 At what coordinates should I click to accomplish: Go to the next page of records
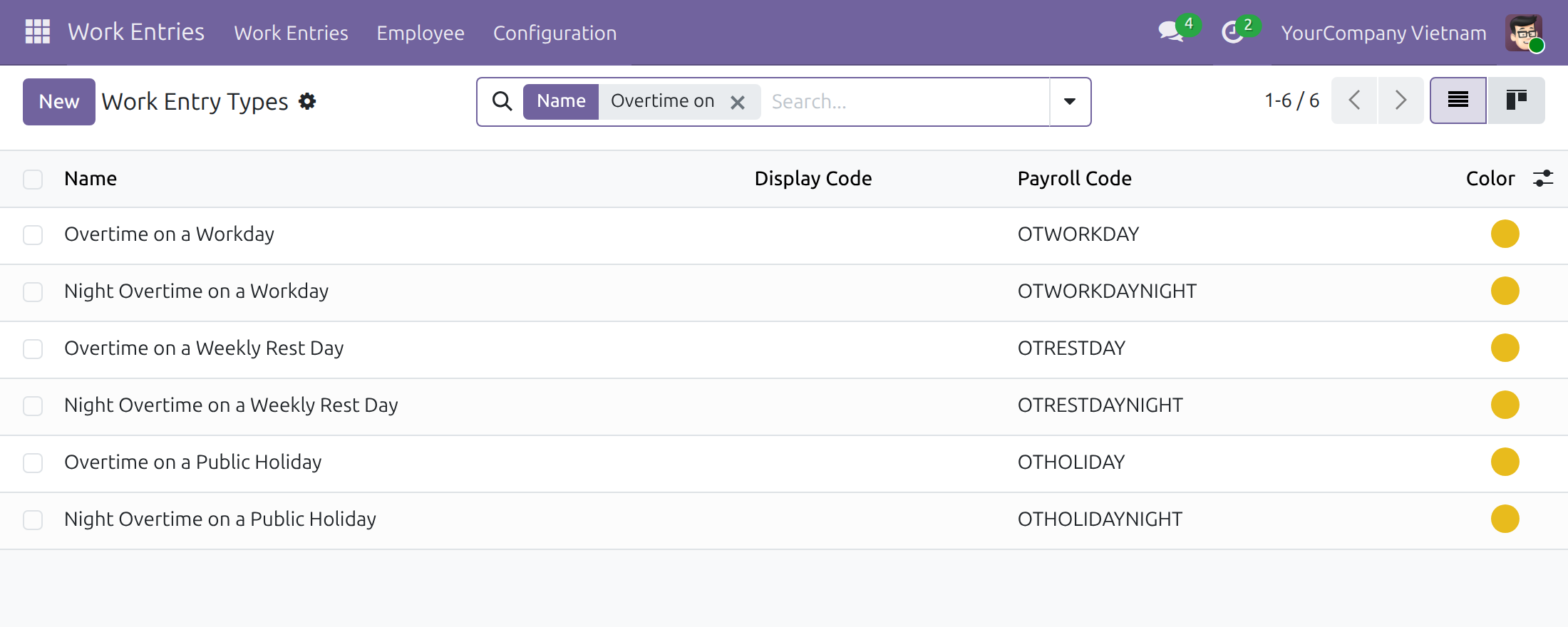pos(1401,100)
